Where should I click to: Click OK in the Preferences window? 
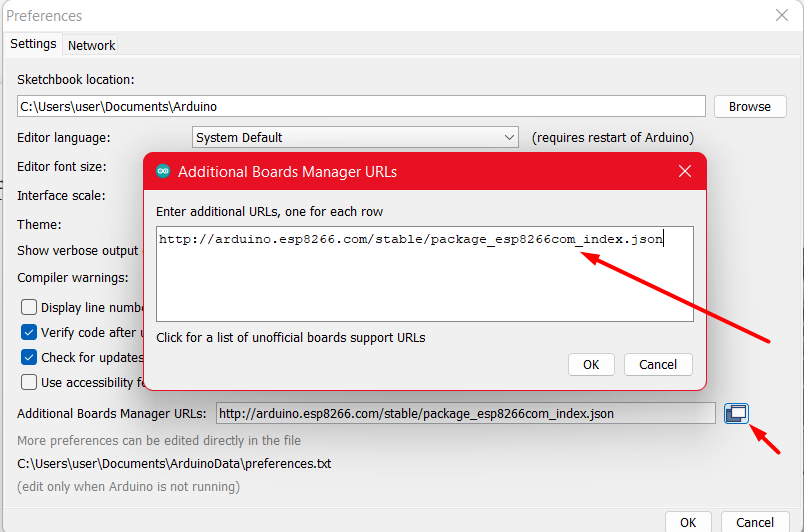tap(688, 522)
